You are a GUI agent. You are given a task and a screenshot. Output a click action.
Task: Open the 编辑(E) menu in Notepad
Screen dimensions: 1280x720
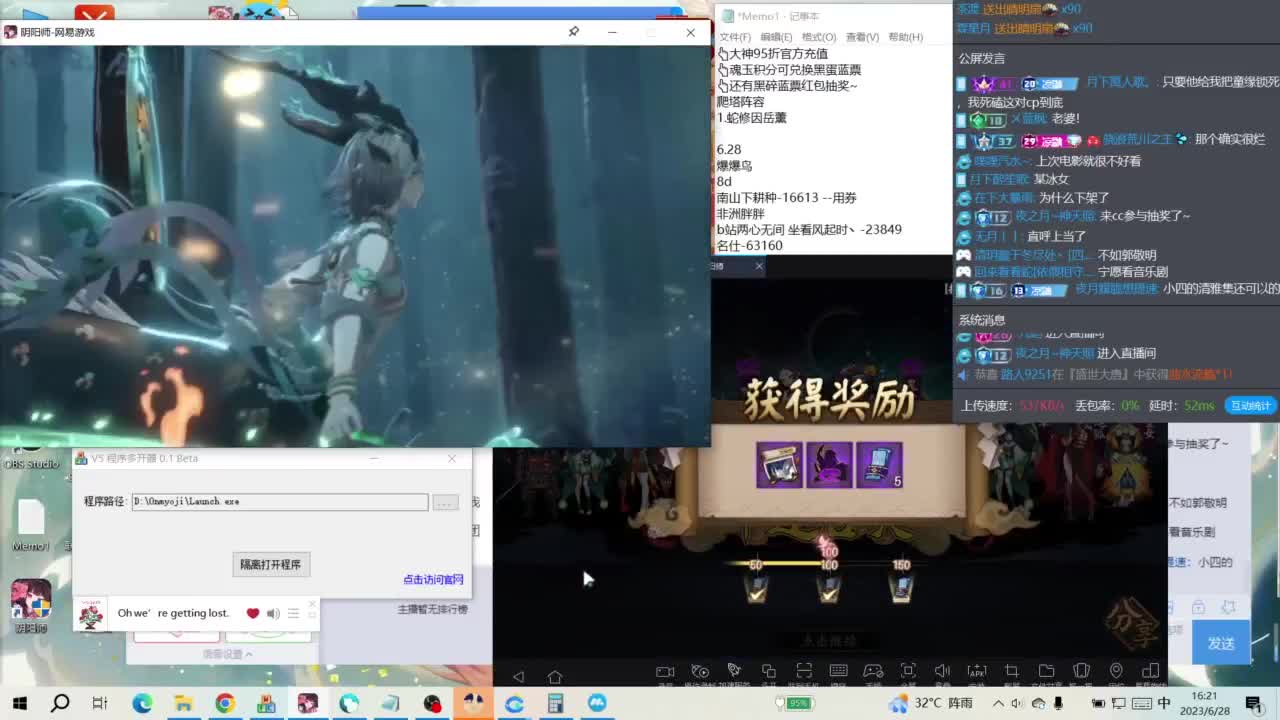776,37
